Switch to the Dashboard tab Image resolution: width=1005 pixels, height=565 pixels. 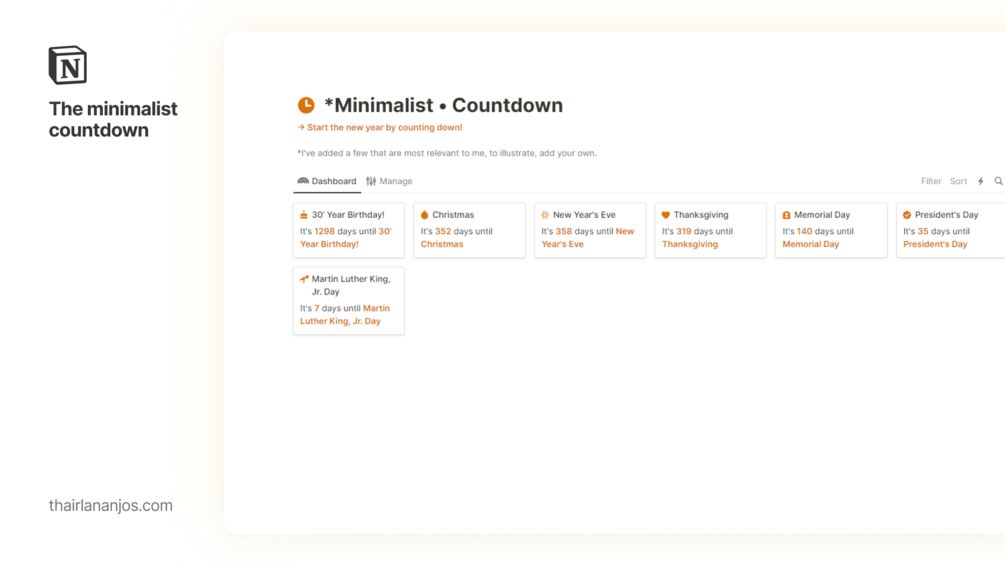(x=327, y=181)
